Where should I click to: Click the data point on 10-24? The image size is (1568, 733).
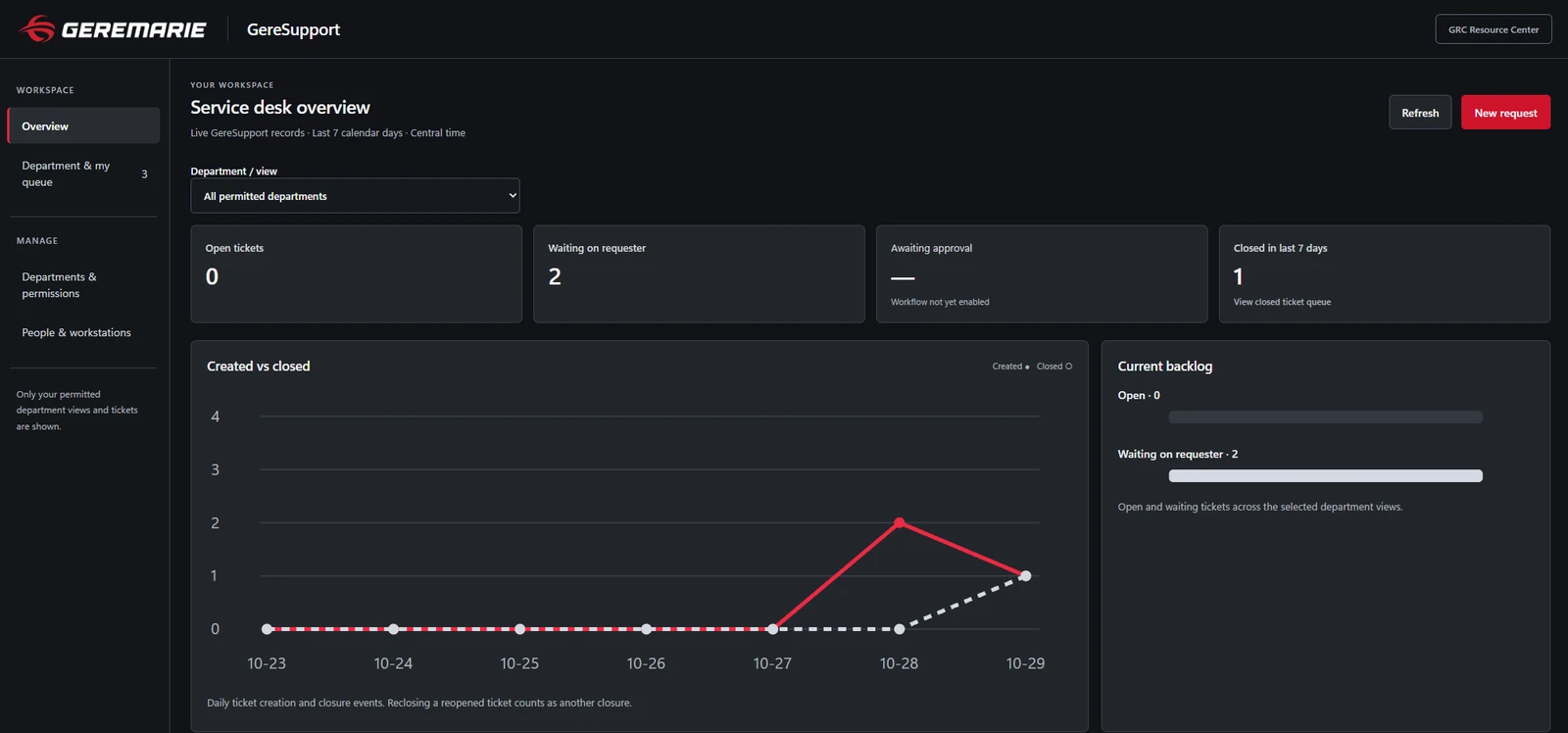point(393,629)
